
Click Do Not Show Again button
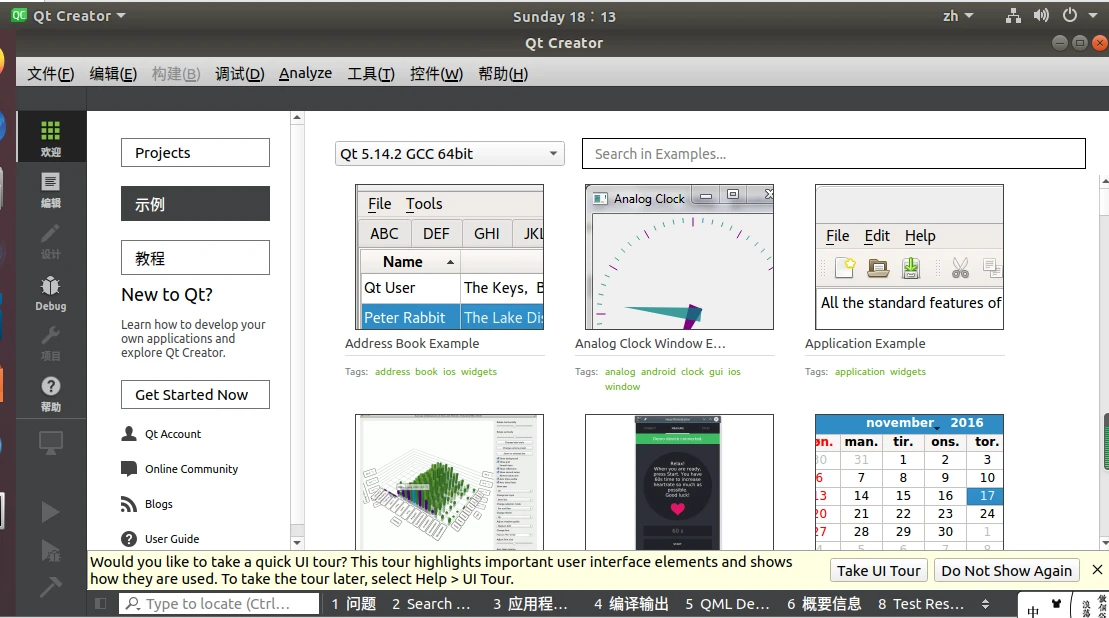[x=1006, y=571]
